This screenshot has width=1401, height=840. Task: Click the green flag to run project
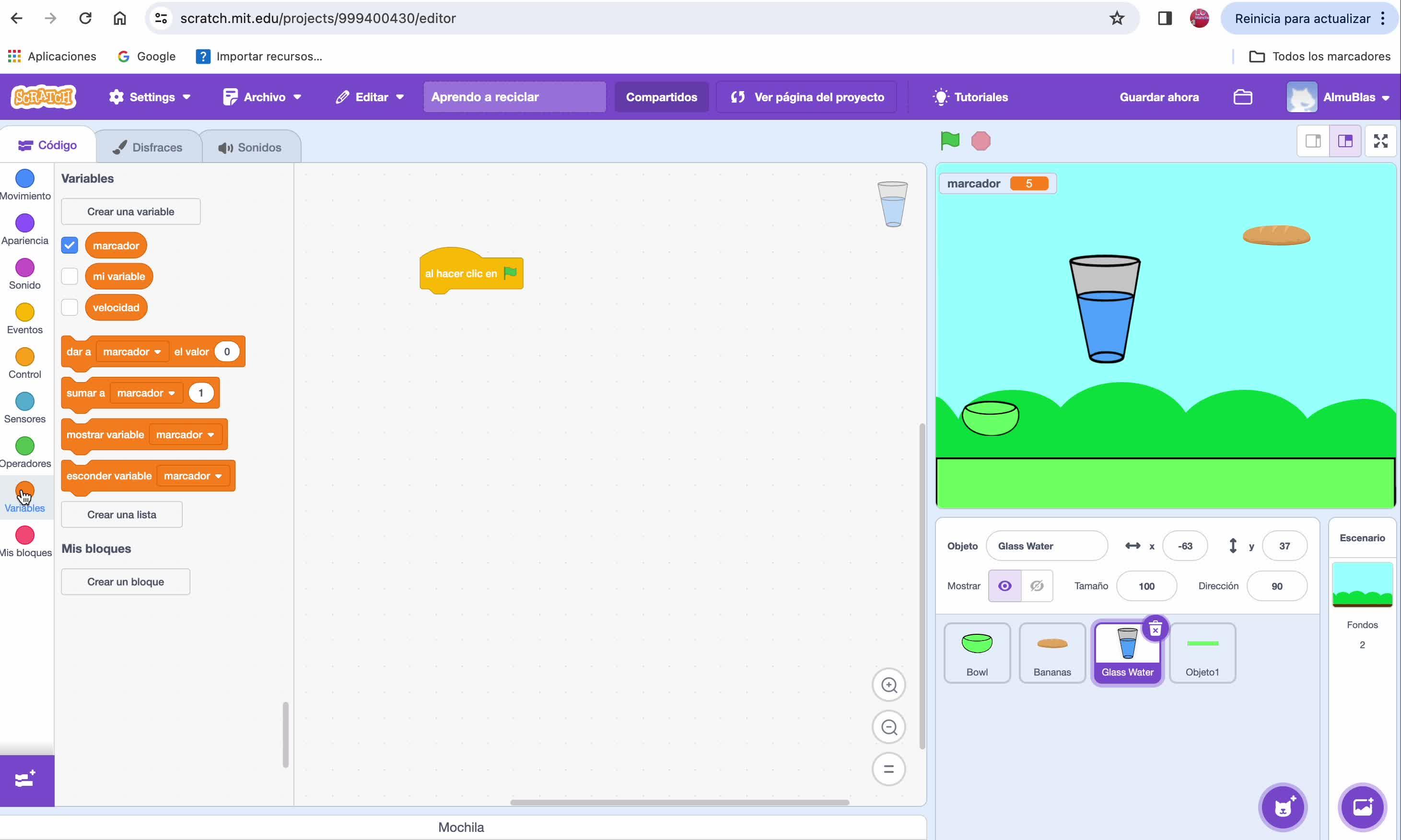pos(949,140)
